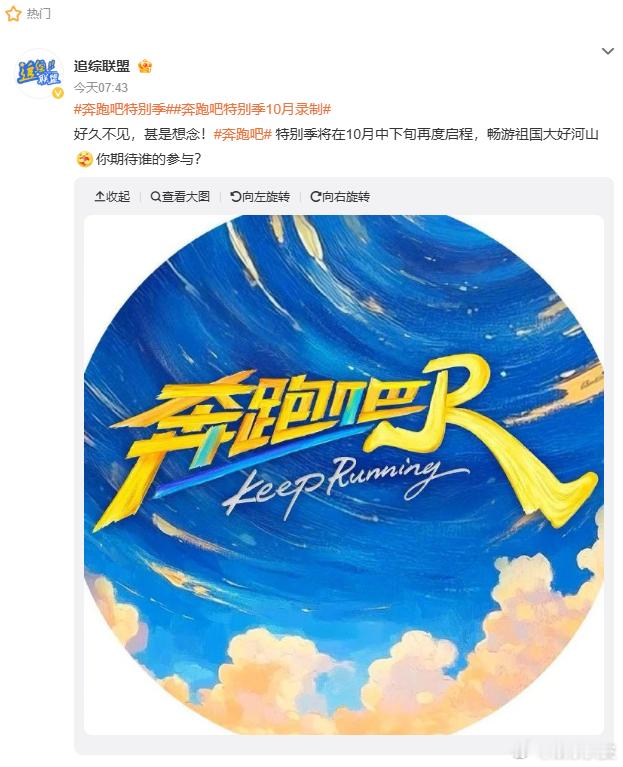Click the heart-face emoji in post text
623x767 pixels.
(x=85, y=159)
